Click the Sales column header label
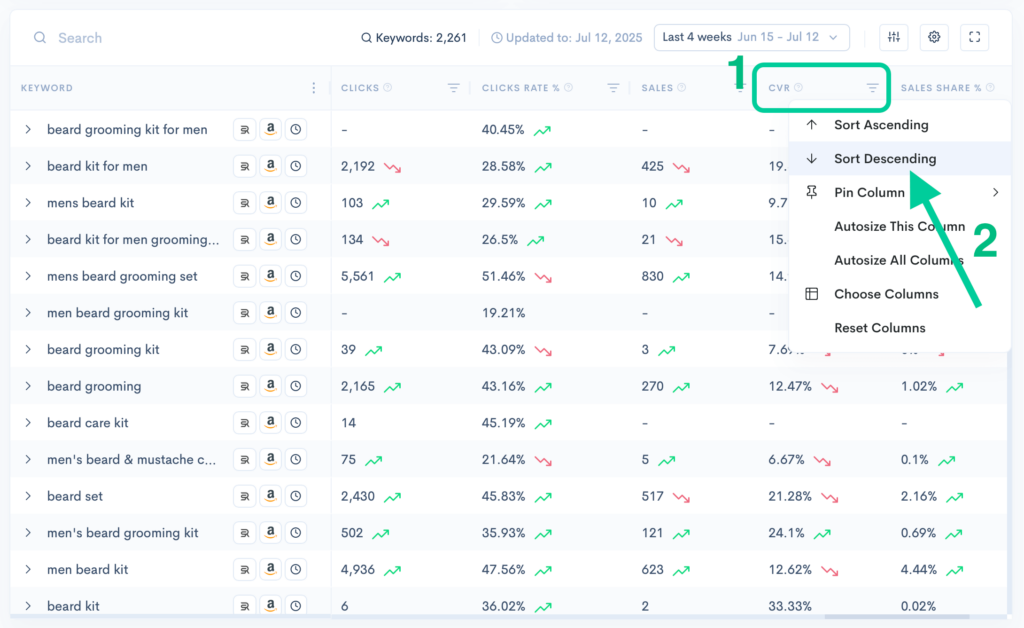The image size is (1024, 628). pyautogui.click(x=657, y=87)
